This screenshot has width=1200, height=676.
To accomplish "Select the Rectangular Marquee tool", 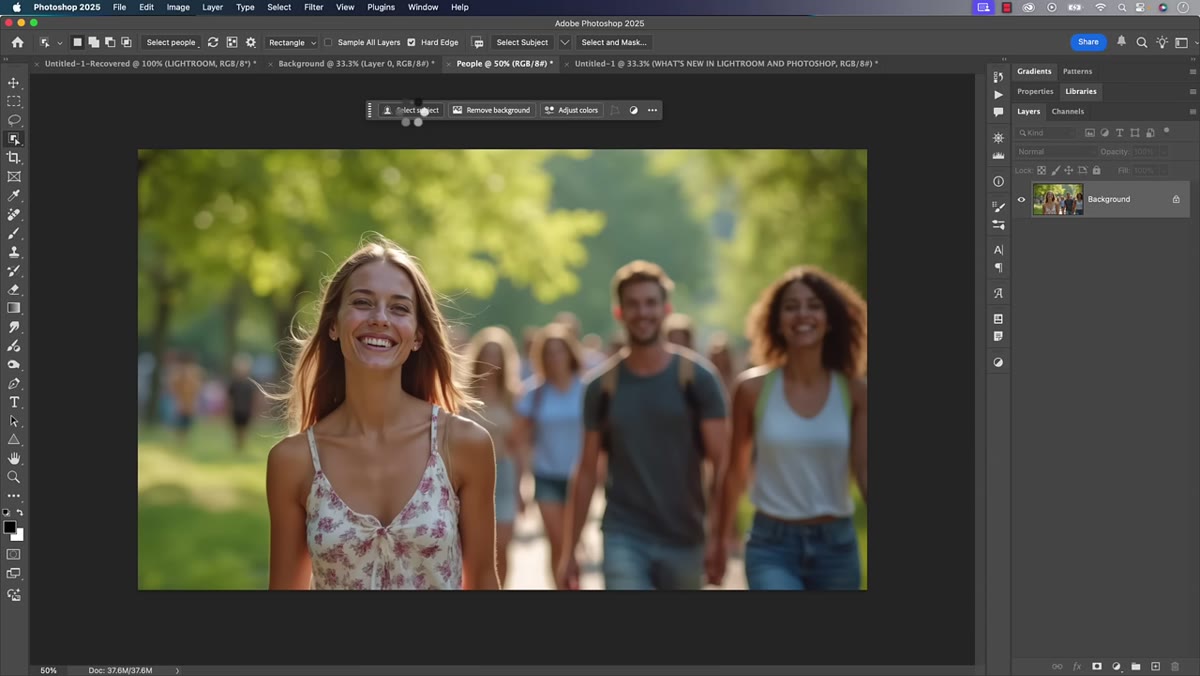I will (x=14, y=101).
